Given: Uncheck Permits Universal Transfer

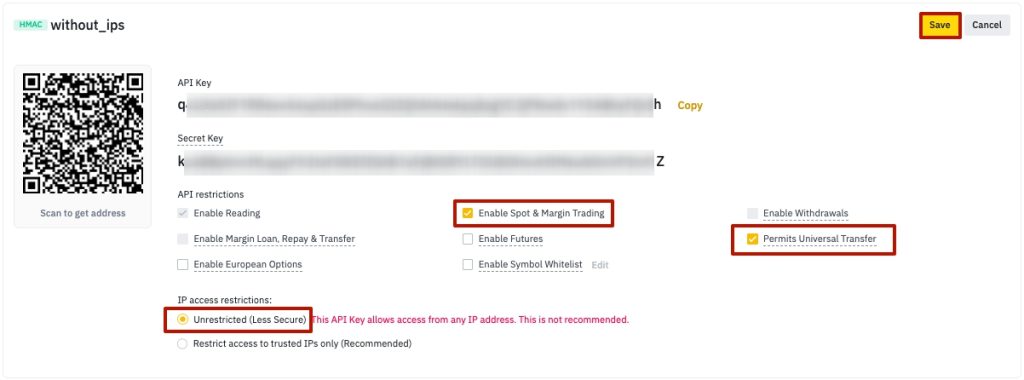Looking at the screenshot, I should tap(752, 239).
